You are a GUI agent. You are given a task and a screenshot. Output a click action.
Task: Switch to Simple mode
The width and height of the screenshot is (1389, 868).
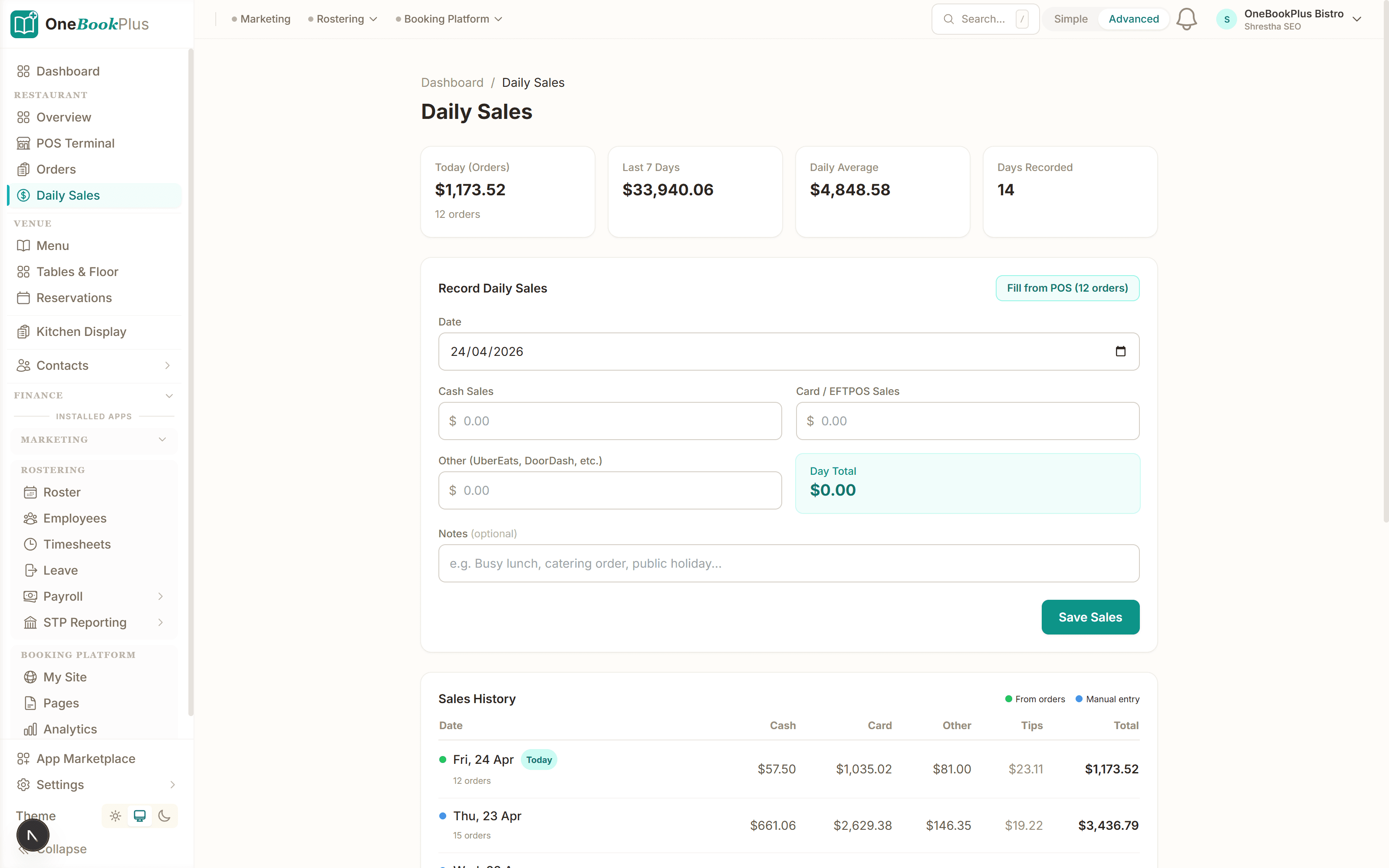coord(1070,19)
